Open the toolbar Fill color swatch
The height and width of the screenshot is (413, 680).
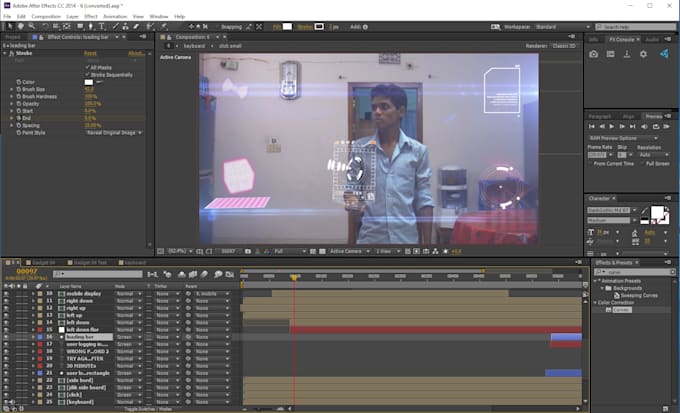287,27
